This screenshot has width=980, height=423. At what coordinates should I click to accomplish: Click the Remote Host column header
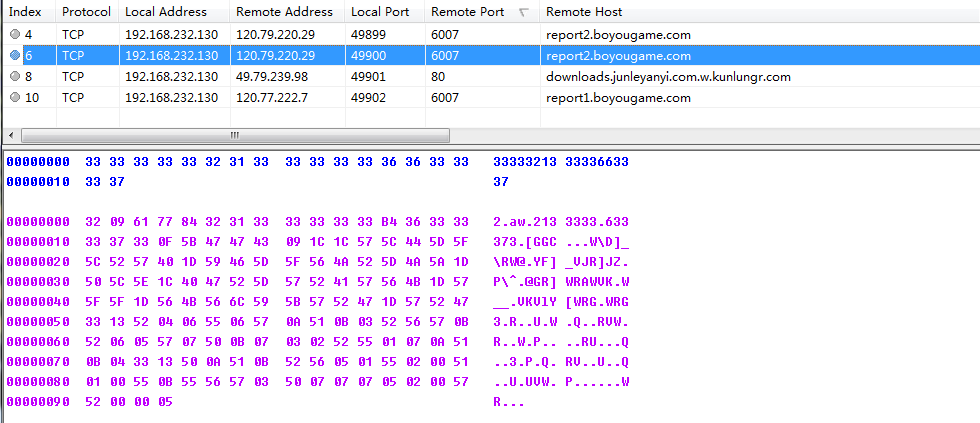[x=760, y=11]
